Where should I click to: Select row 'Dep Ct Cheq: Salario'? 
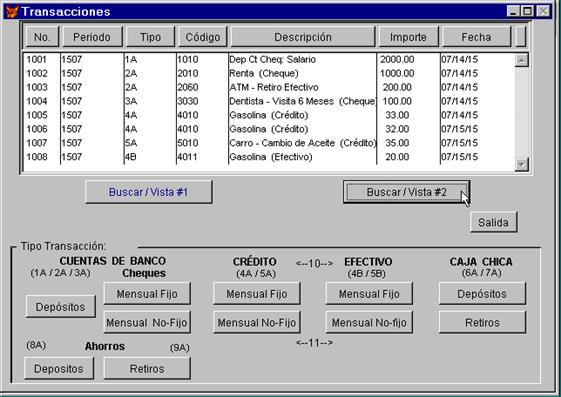point(269,59)
